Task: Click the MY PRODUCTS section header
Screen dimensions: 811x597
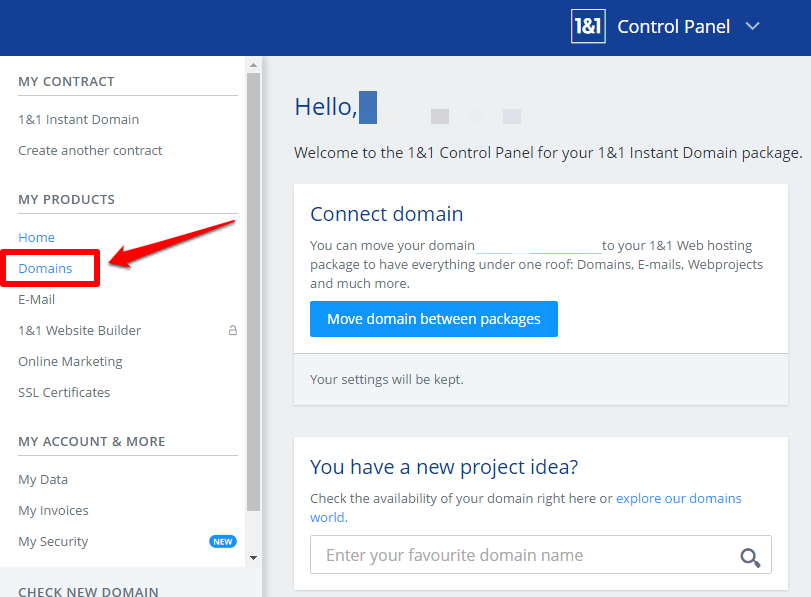Action: (x=66, y=200)
